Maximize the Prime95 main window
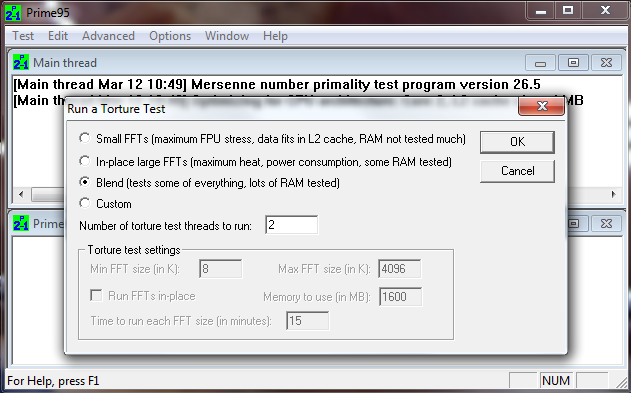The image size is (631, 393). [x=568, y=11]
